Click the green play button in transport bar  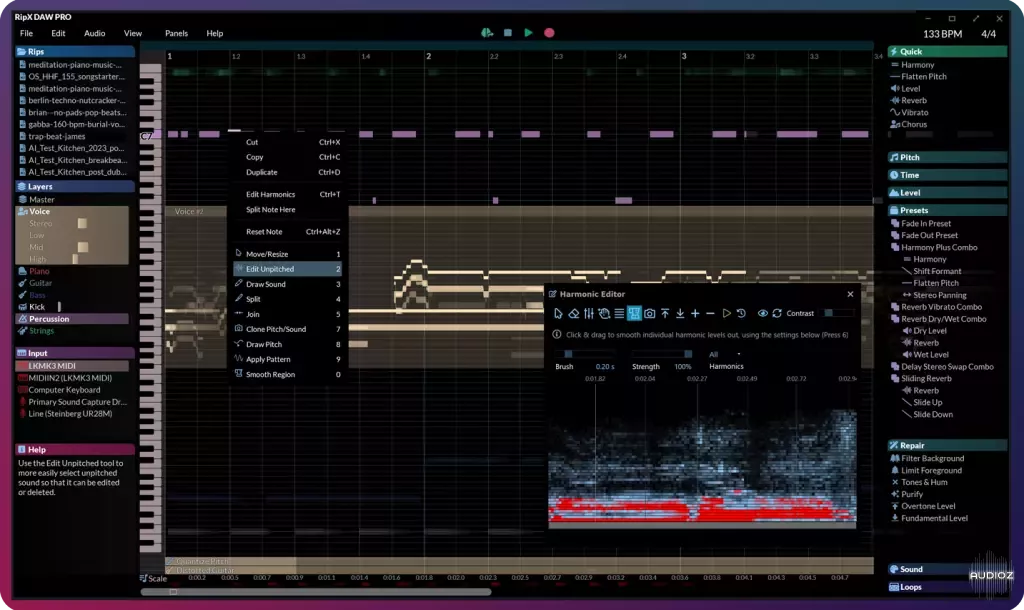(x=528, y=33)
